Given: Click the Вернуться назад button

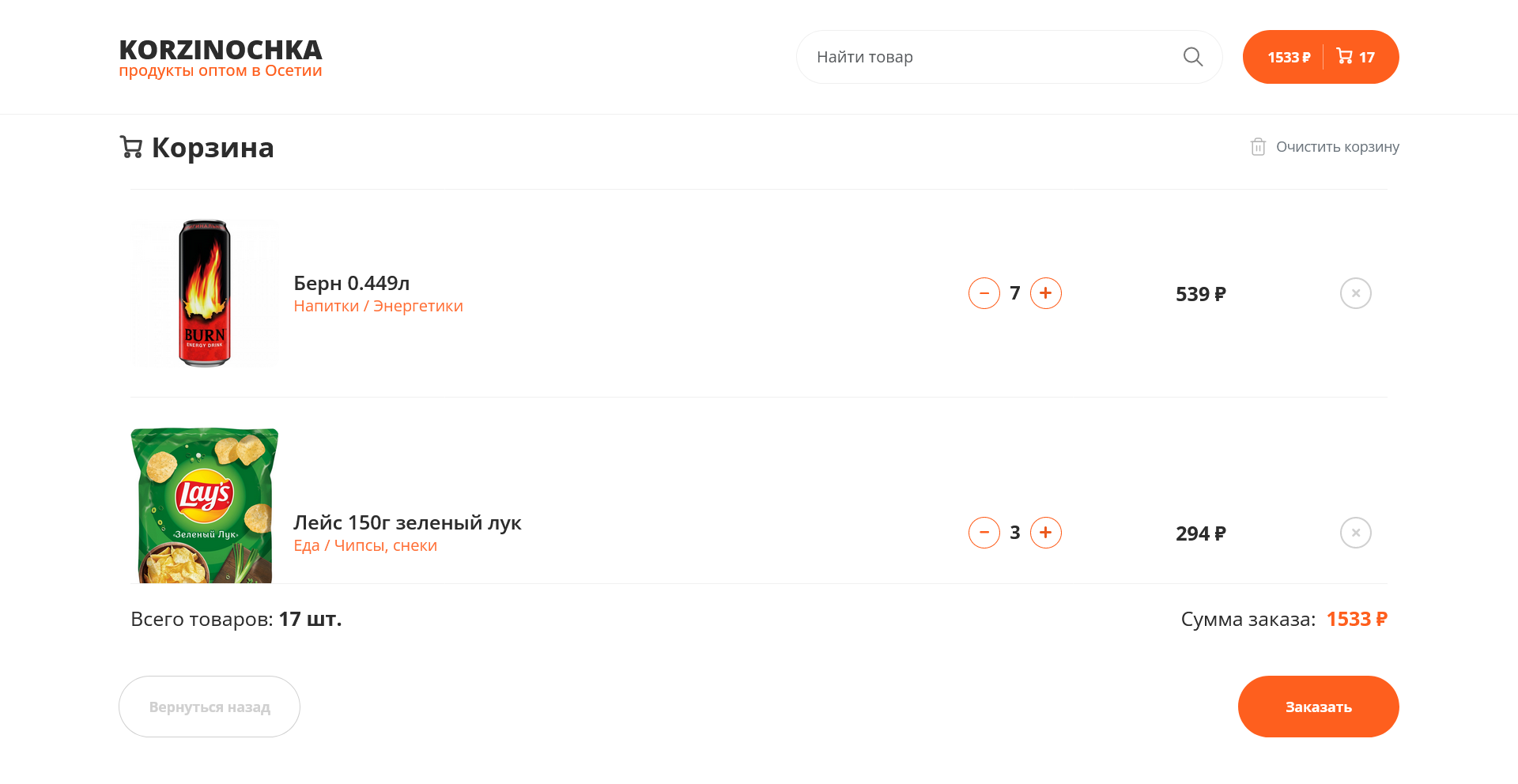Looking at the screenshot, I should point(210,707).
